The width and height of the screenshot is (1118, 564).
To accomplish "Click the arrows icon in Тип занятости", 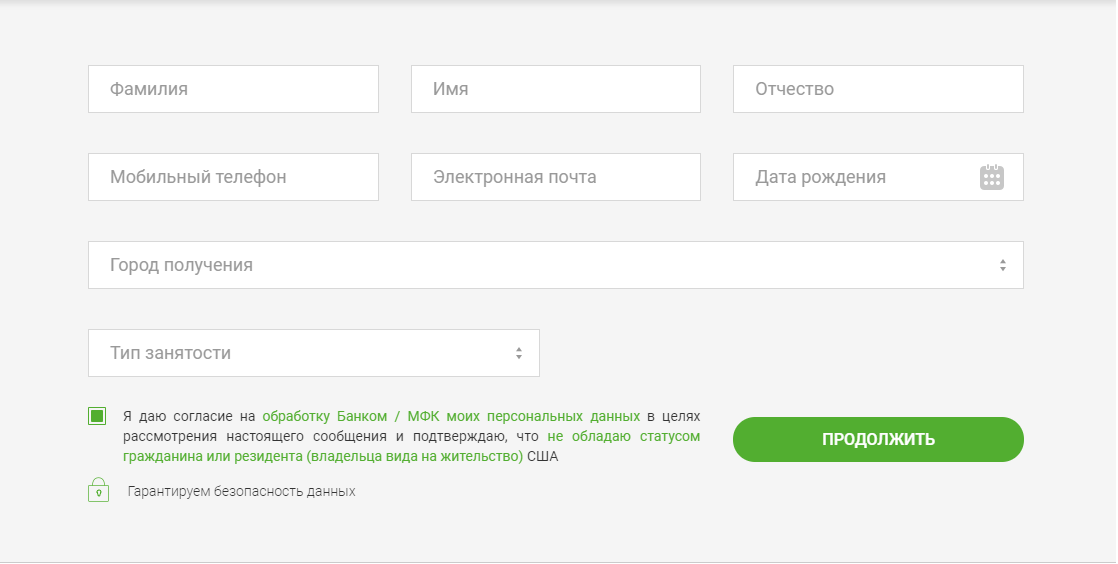I will point(518,353).
